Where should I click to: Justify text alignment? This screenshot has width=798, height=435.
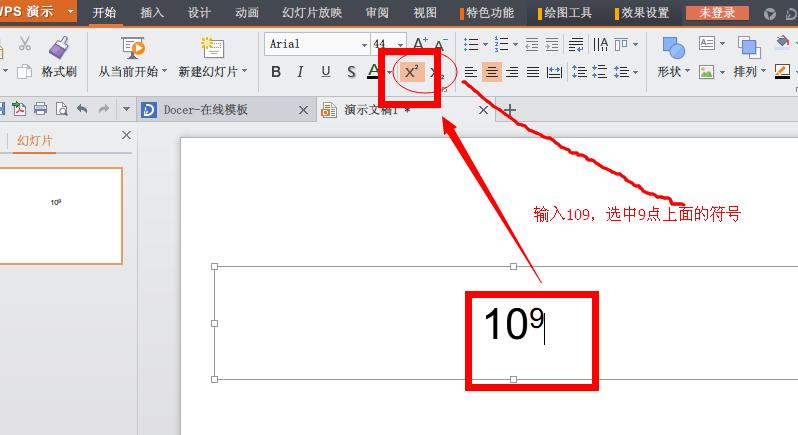[533, 72]
